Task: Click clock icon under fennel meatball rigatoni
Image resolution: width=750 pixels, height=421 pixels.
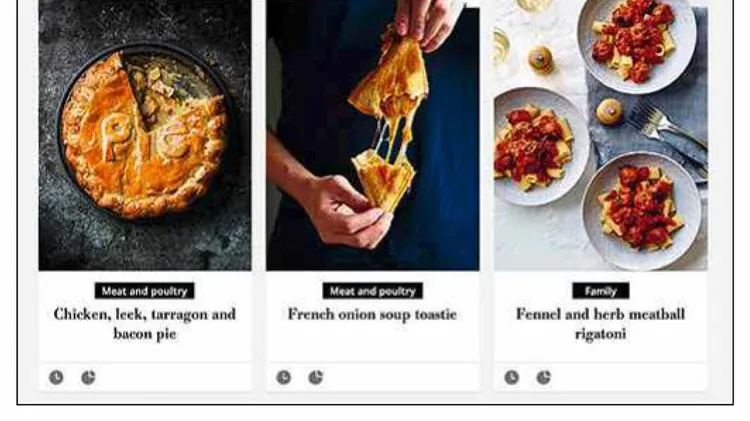Action: click(512, 377)
